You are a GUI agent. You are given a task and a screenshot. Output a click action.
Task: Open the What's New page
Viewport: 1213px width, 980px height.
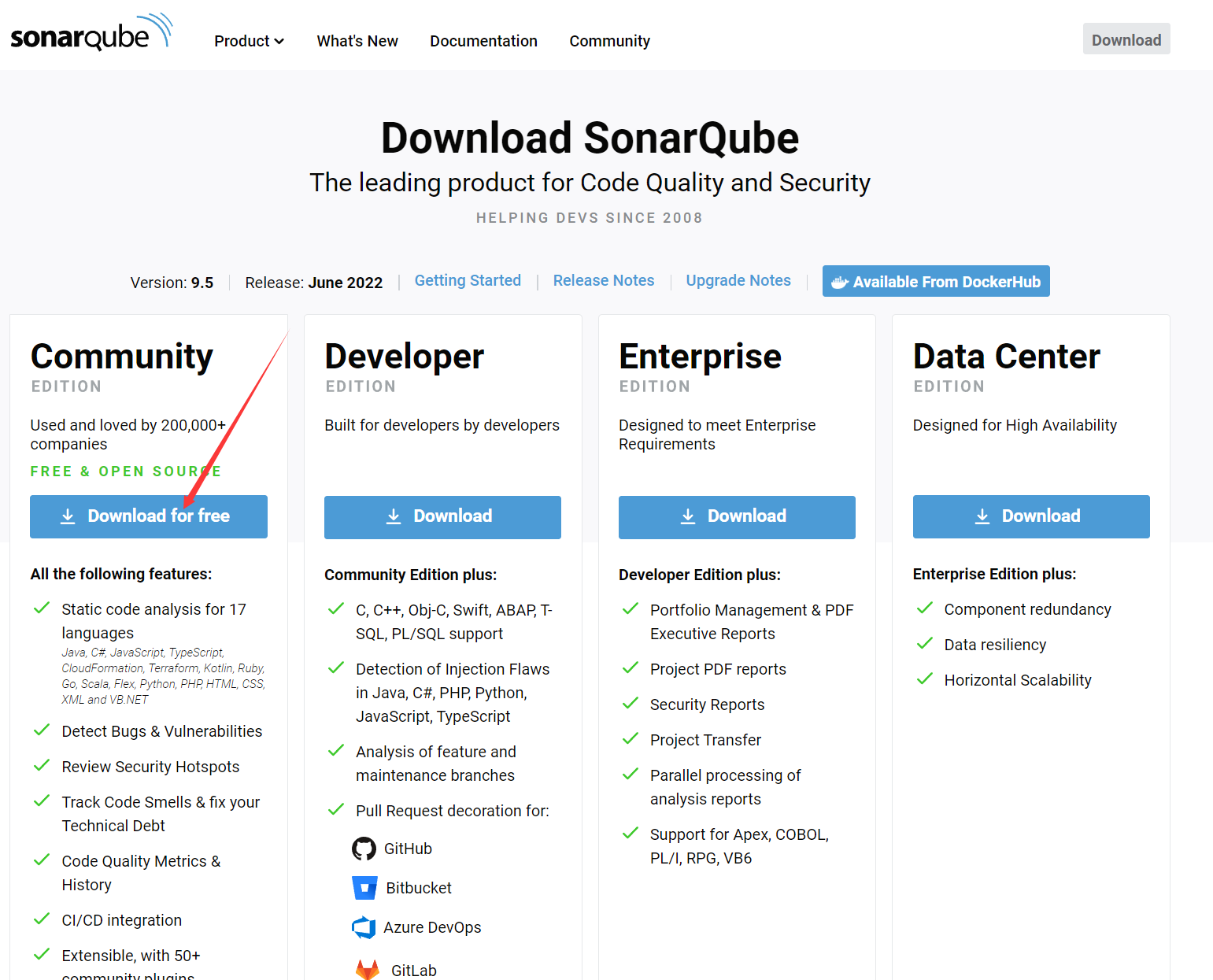357,41
